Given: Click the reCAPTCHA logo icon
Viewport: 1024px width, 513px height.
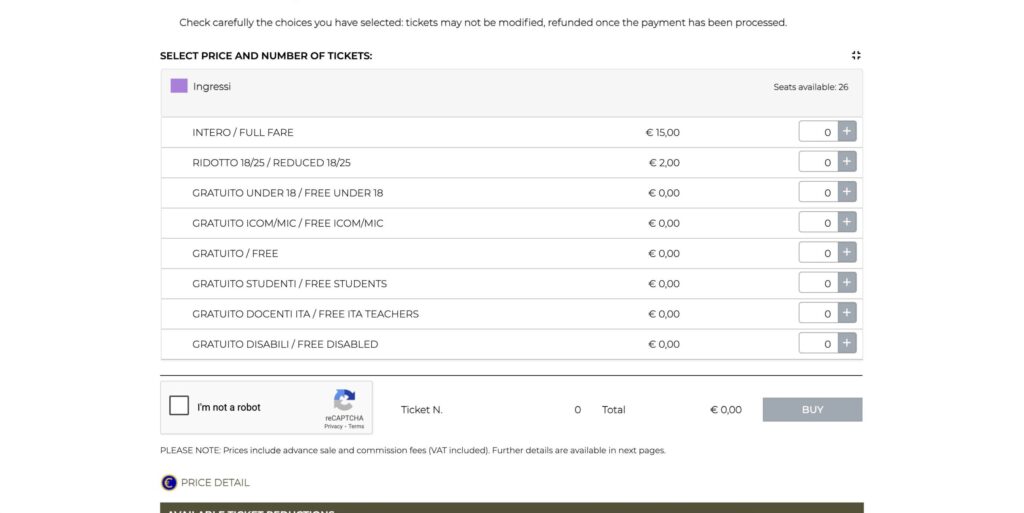Looking at the screenshot, I should 344,400.
